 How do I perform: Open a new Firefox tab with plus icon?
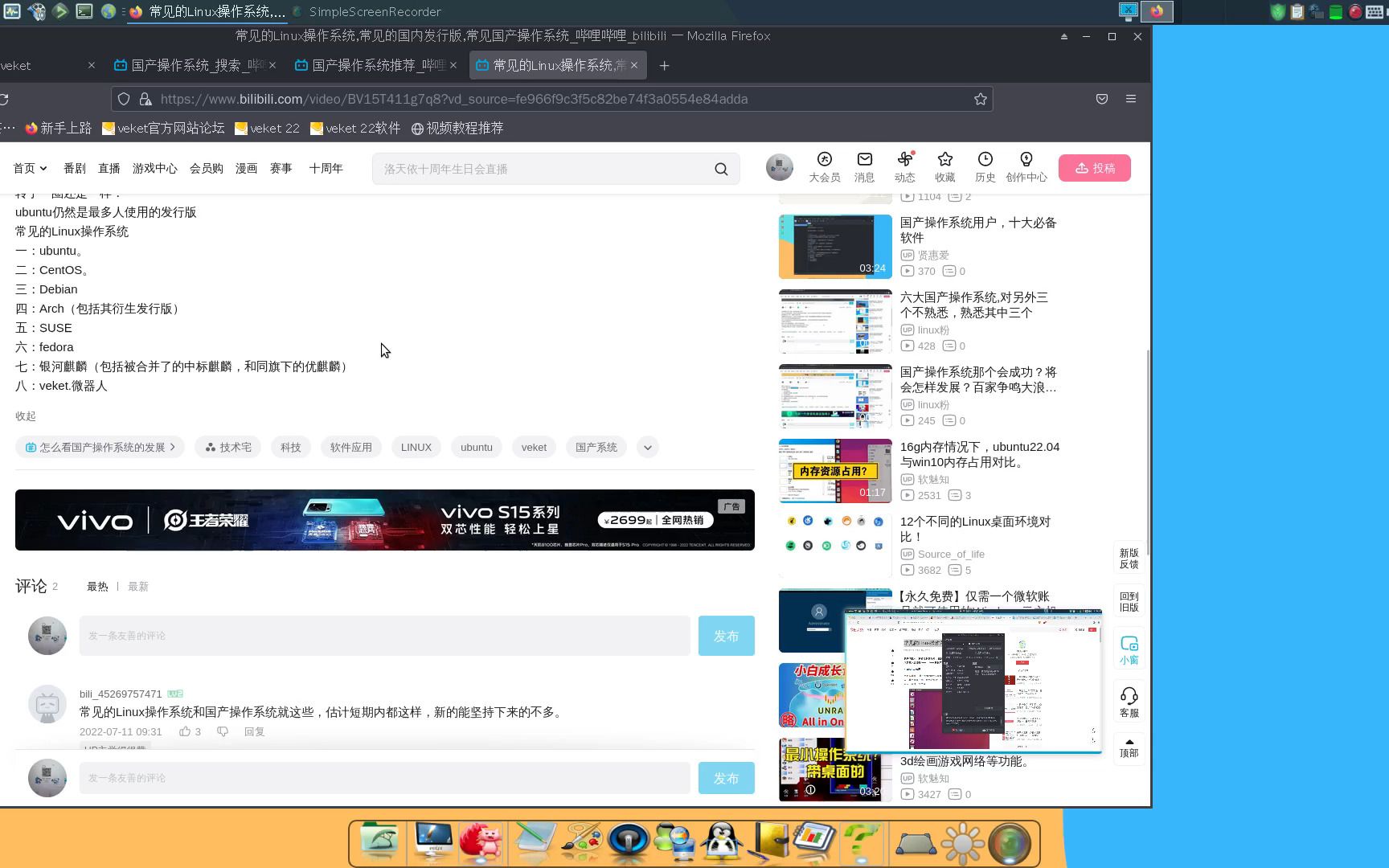pyautogui.click(x=664, y=66)
